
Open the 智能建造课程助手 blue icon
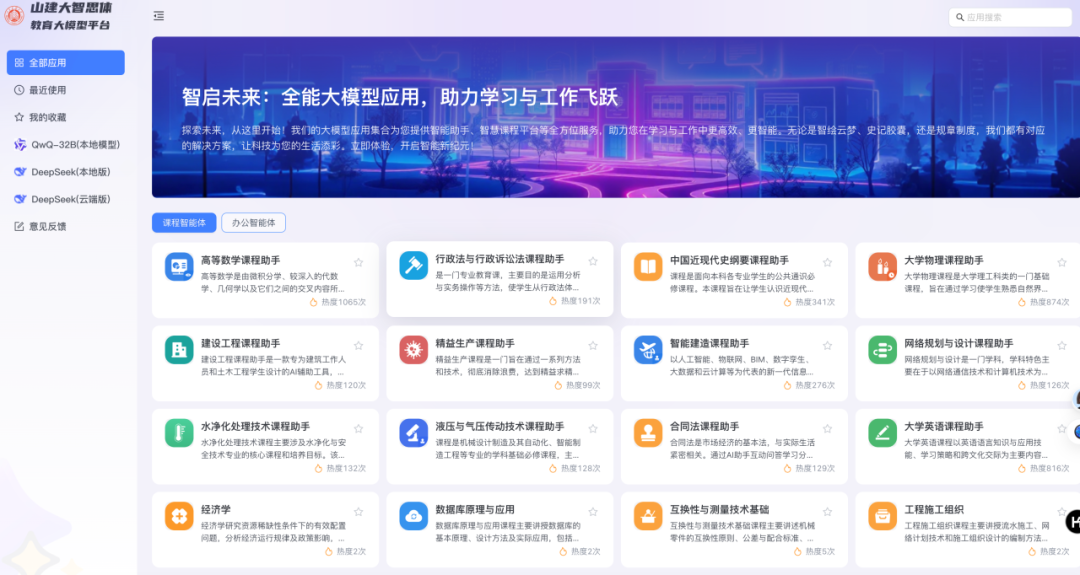[x=648, y=350]
